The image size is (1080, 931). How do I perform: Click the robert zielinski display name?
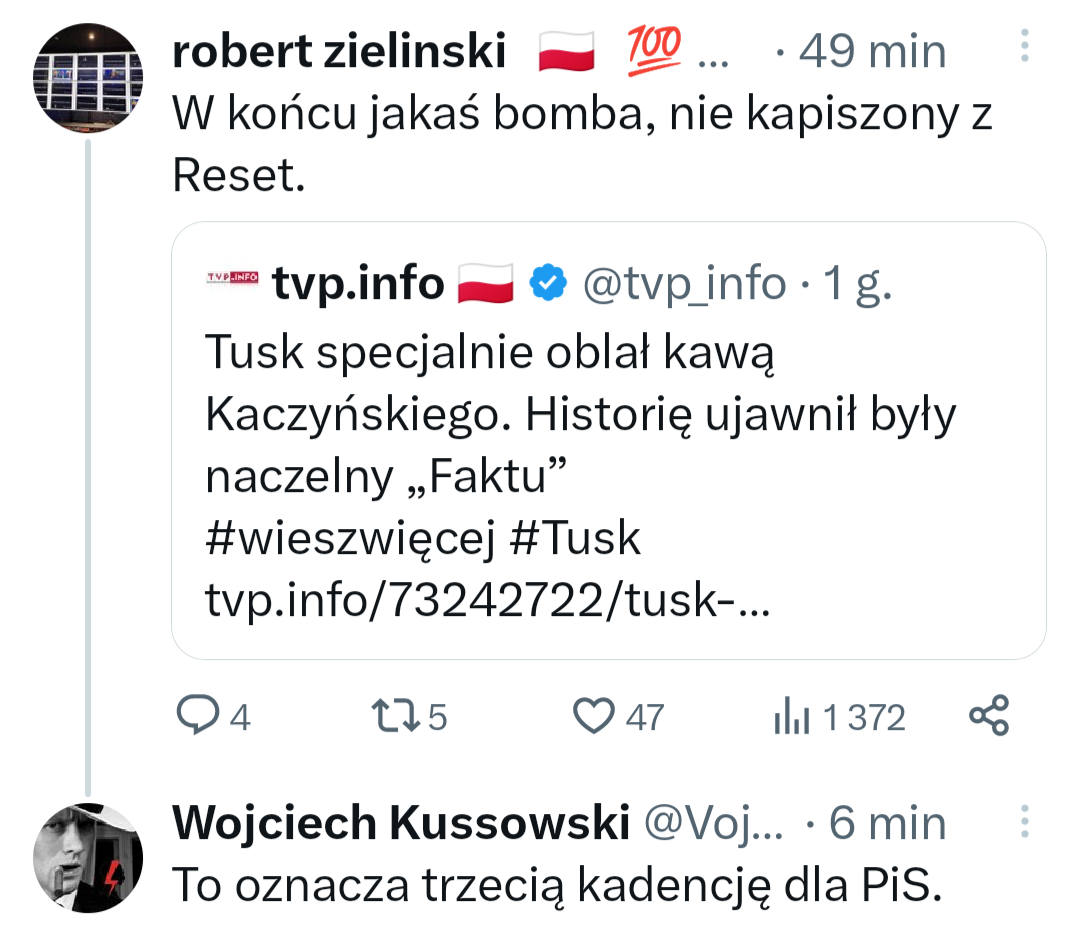click(340, 51)
